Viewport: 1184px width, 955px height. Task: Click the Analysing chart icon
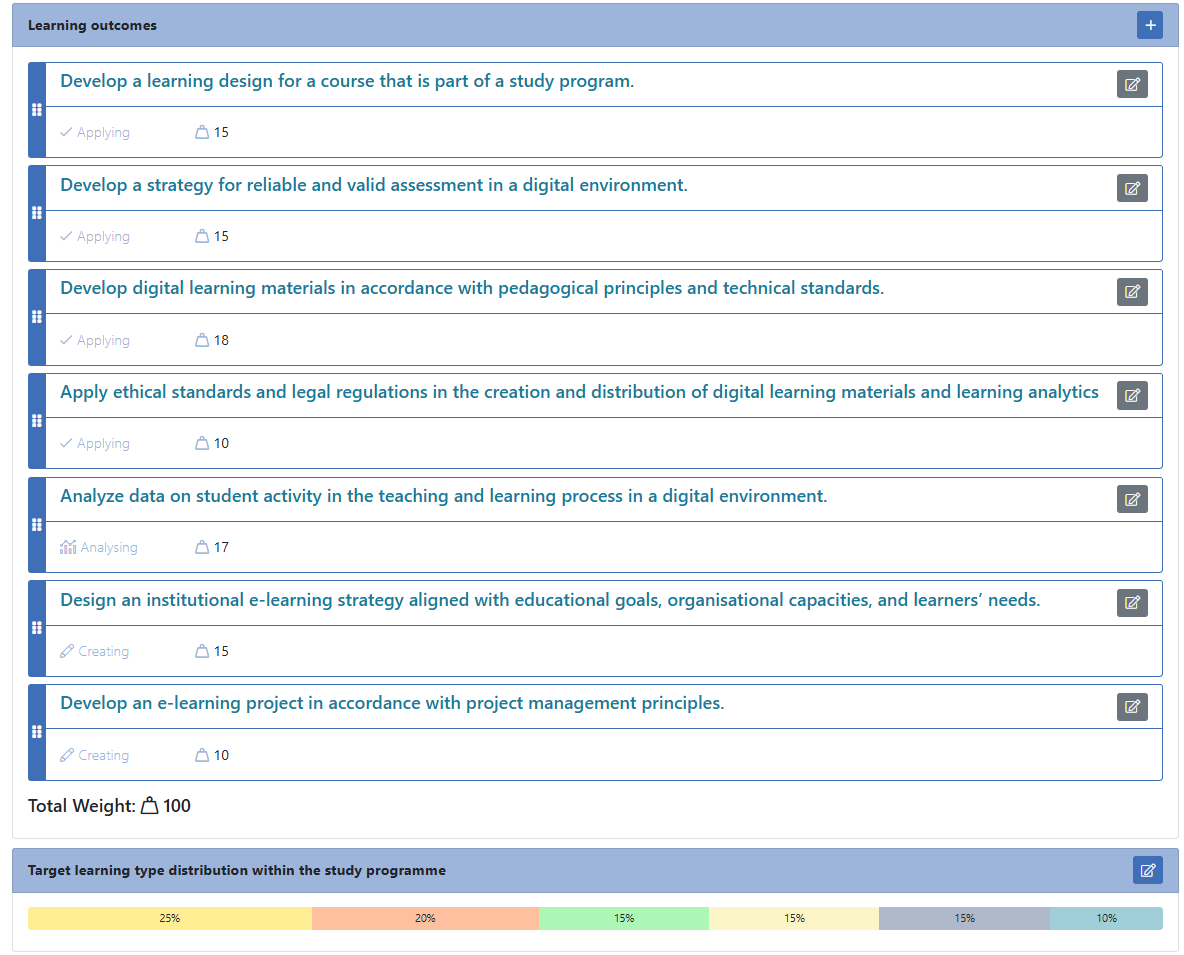[x=68, y=547]
